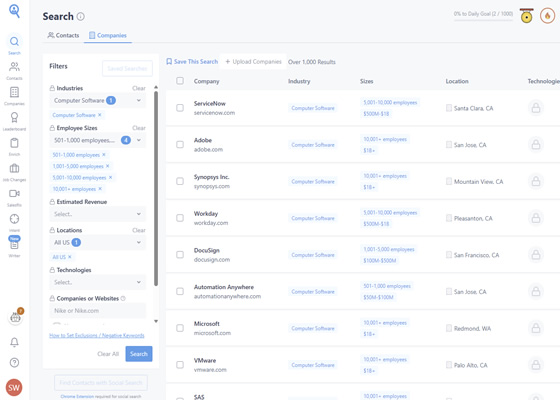Remove the 10,001+ employees filter tag
This screenshot has height=400, width=560.
[100, 189]
